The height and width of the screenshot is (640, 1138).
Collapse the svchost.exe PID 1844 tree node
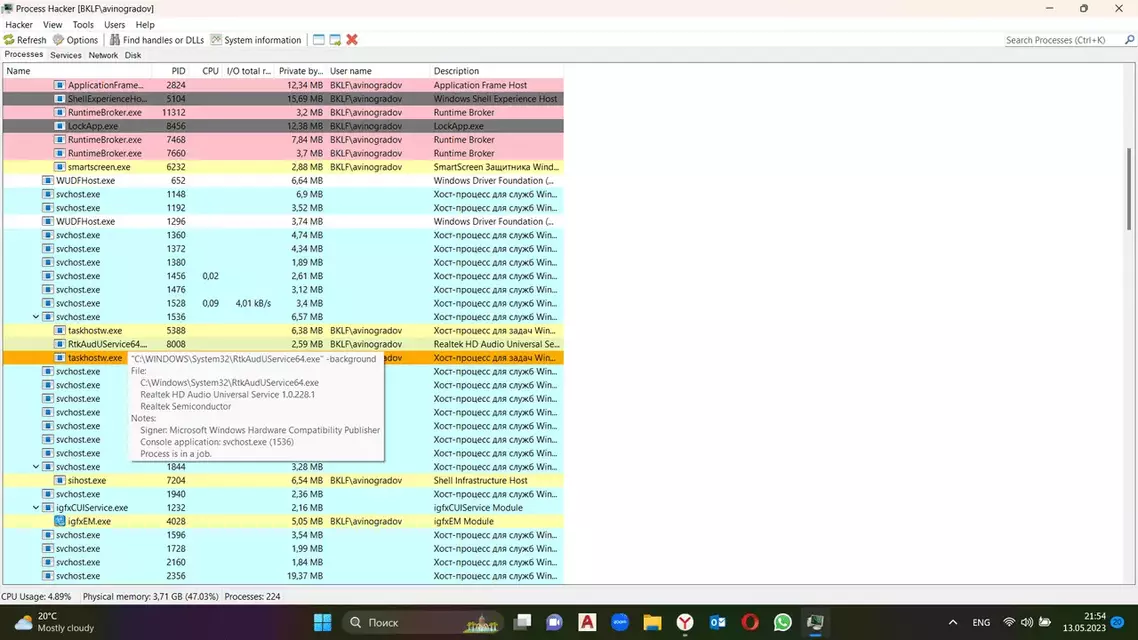[36, 467]
